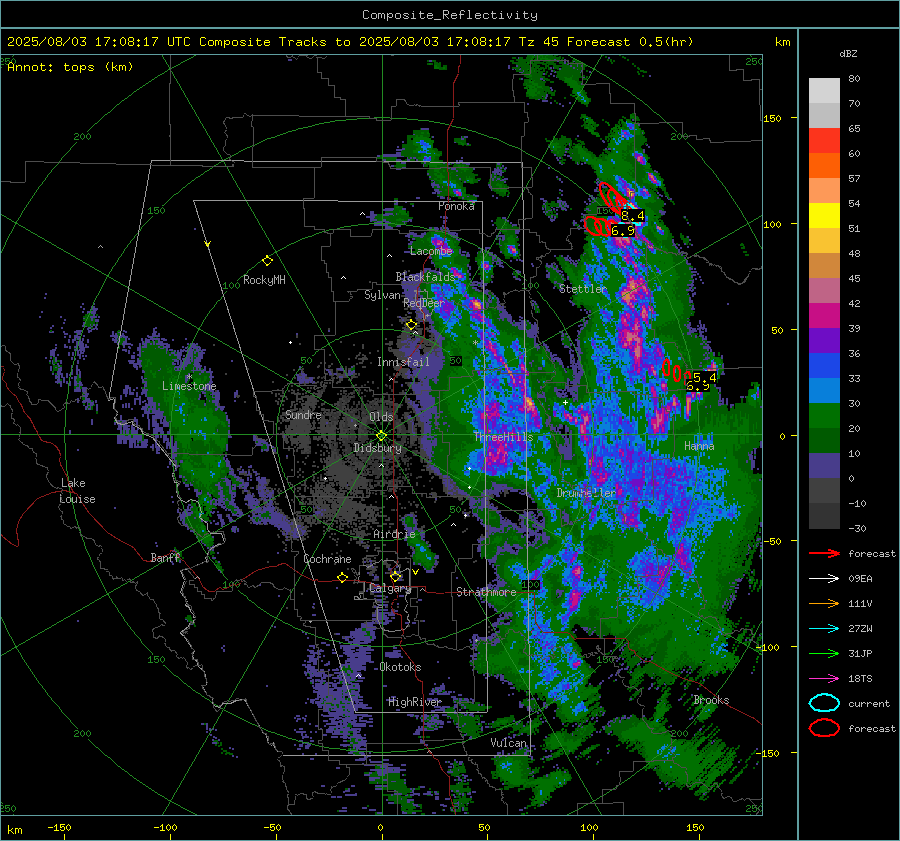The image size is (900, 841).
Task: Click the yellow diamond marker below RedDeer
Action: click(411, 325)
